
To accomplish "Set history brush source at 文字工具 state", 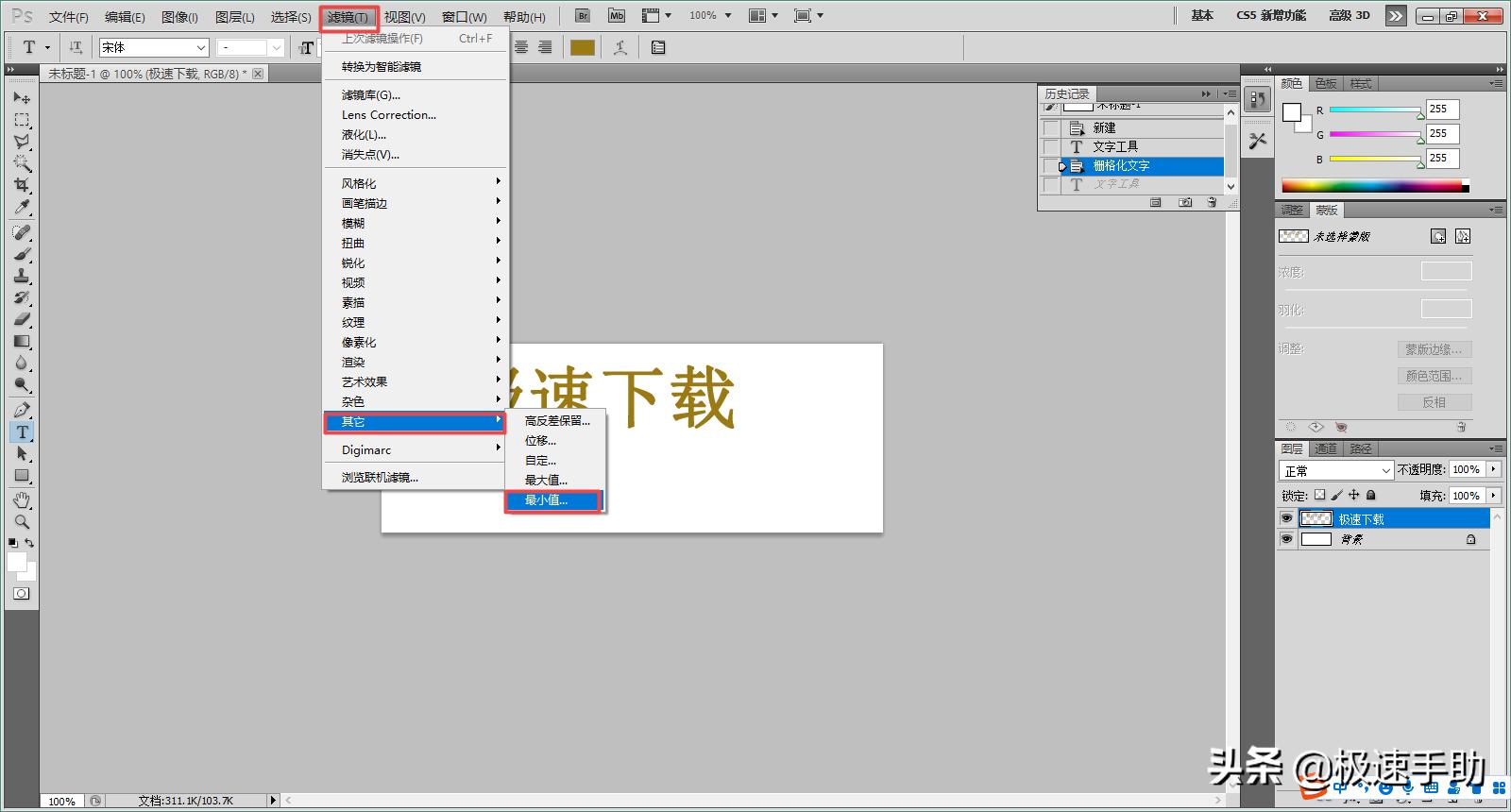I will (x=1051, y=146).
